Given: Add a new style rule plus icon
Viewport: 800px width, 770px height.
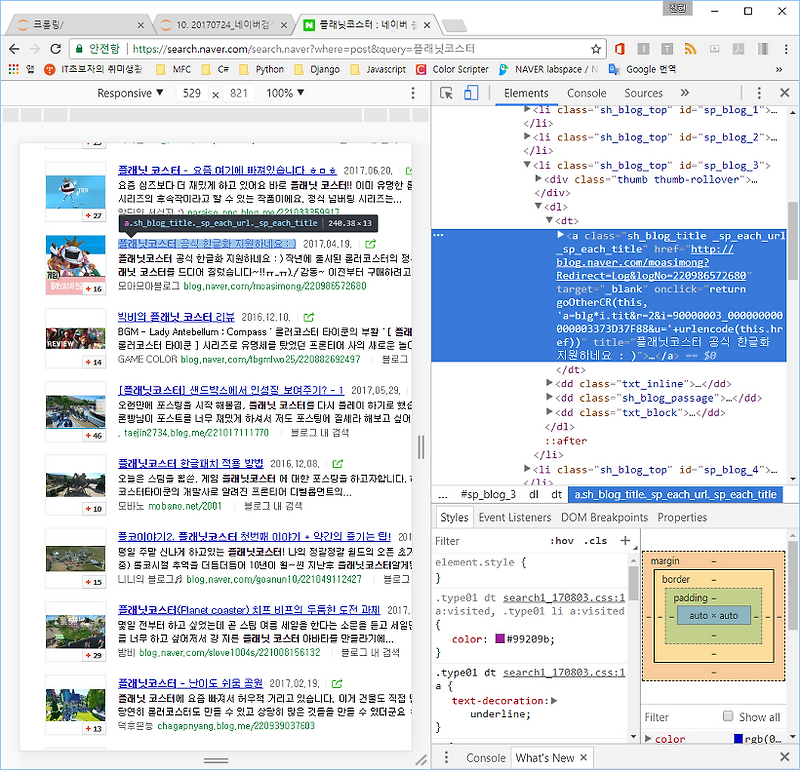Looking at the screenshot, I should click(625, 540).
